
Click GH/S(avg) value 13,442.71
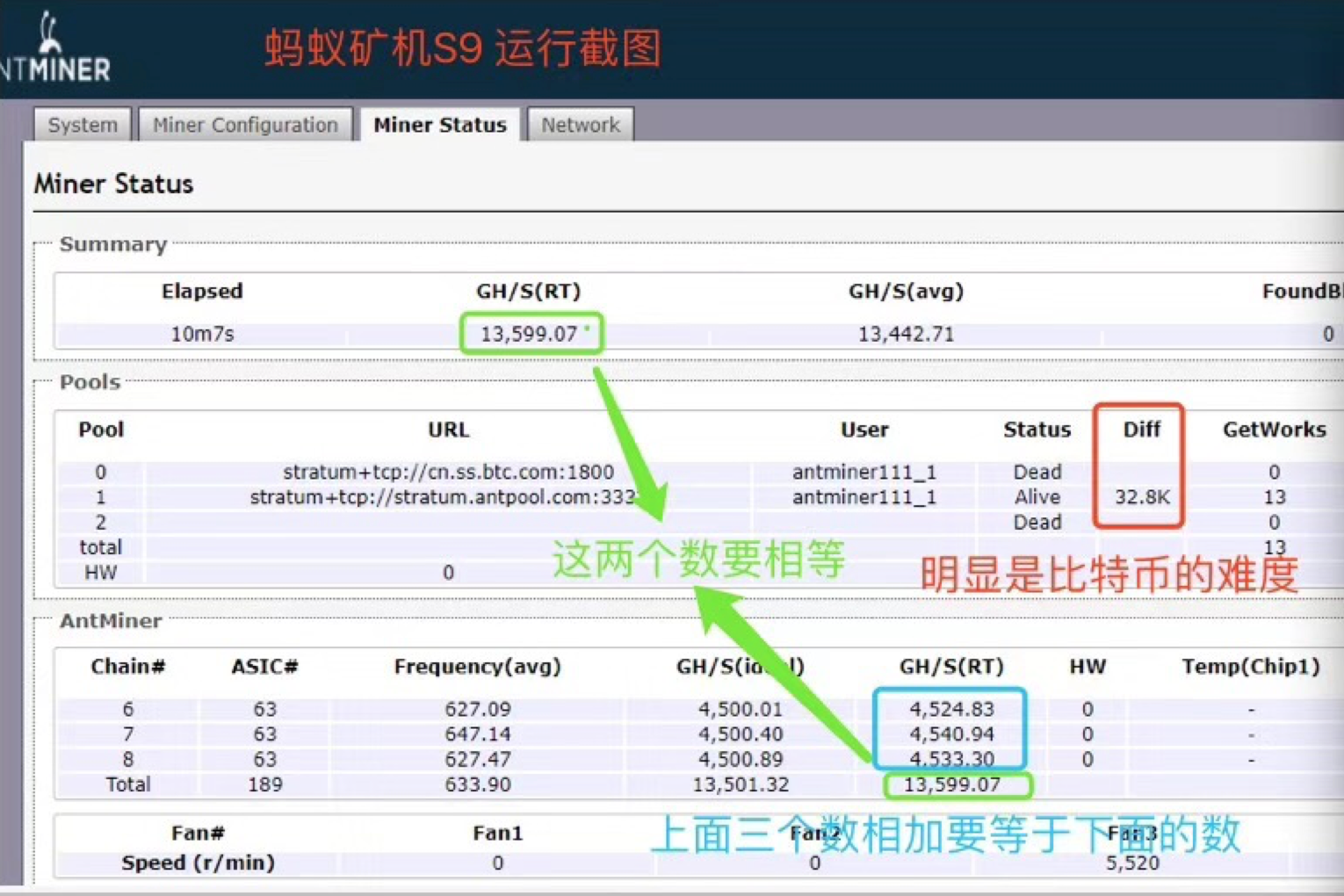pos(906,334)
